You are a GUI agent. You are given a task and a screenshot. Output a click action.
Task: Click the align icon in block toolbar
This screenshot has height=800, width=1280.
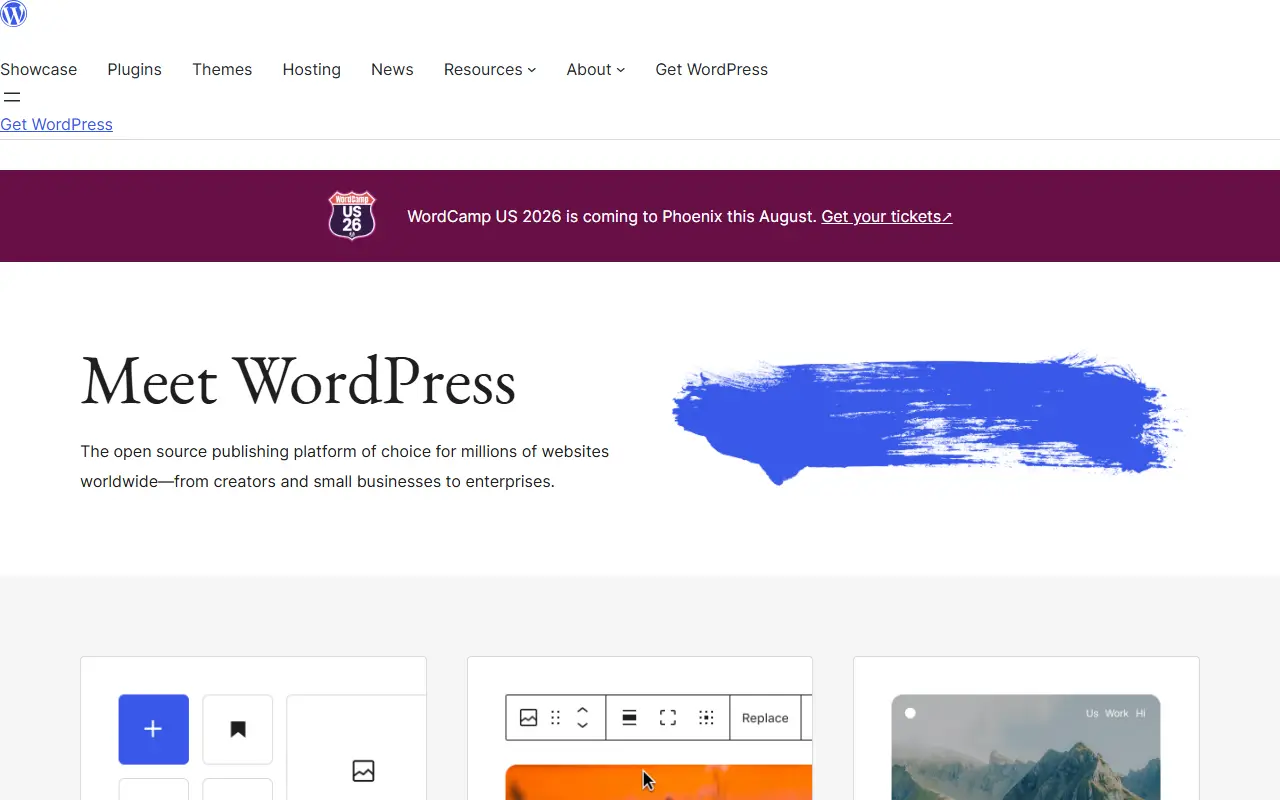tap(629, 718)
